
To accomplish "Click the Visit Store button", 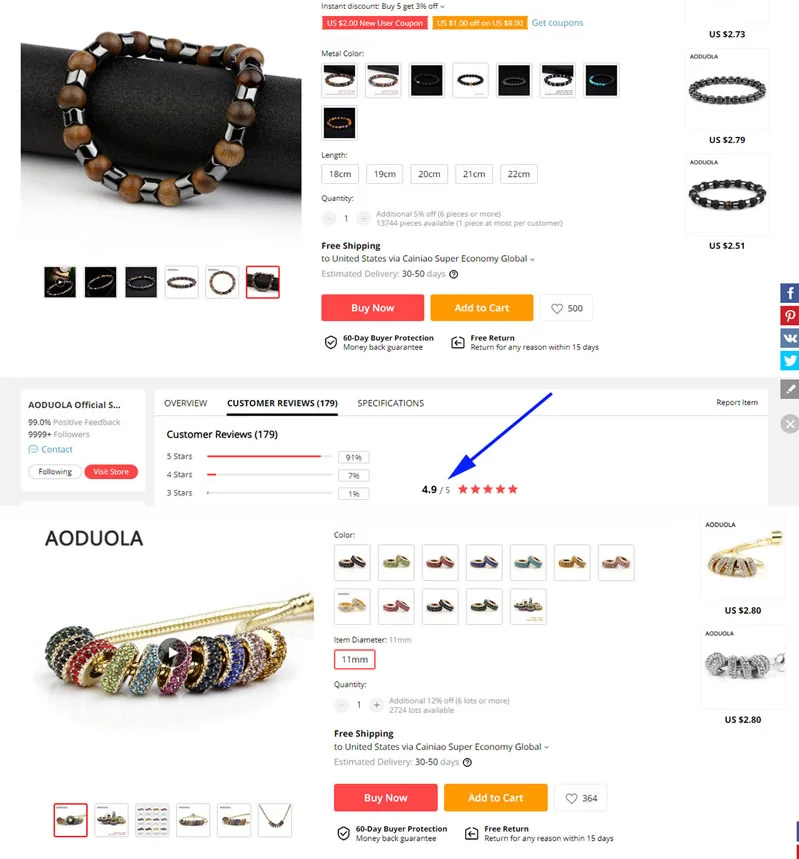I will coord(111,472).
